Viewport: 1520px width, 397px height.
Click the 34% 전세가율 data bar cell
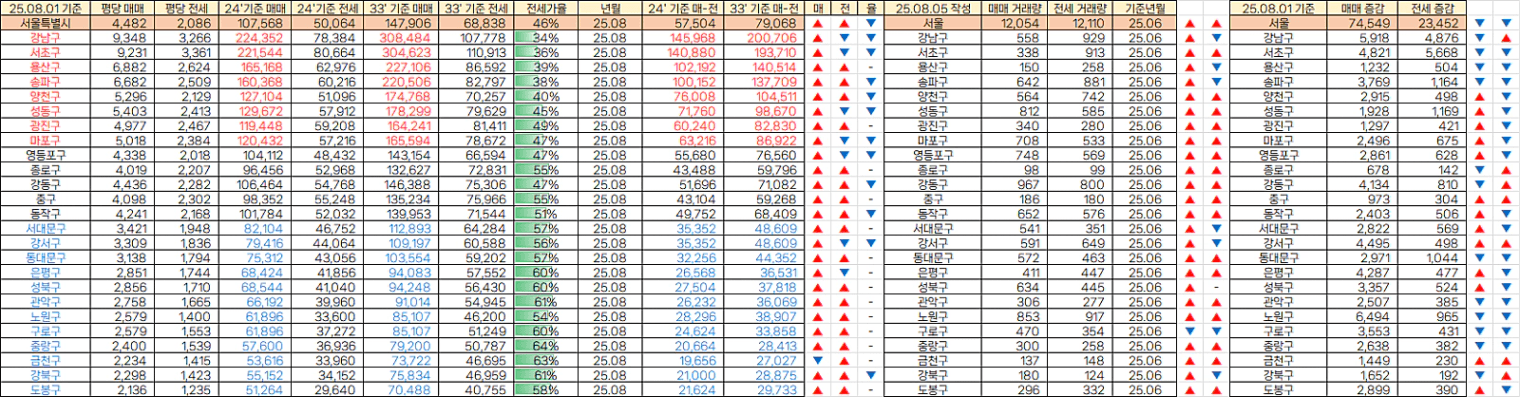point(545,37)
